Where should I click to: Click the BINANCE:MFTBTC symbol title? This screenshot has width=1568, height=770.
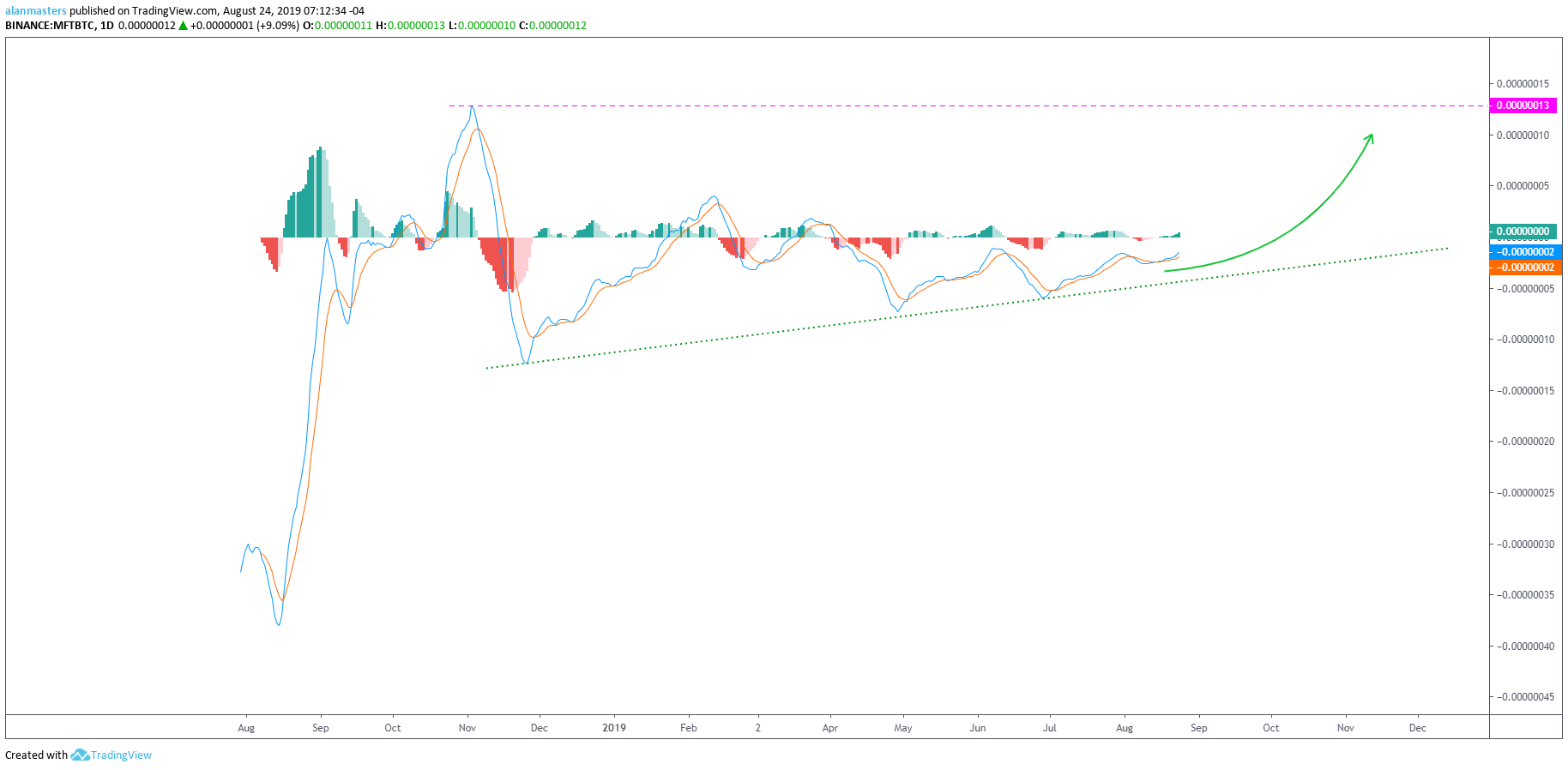pyautogui.click(x=50, y=26)
